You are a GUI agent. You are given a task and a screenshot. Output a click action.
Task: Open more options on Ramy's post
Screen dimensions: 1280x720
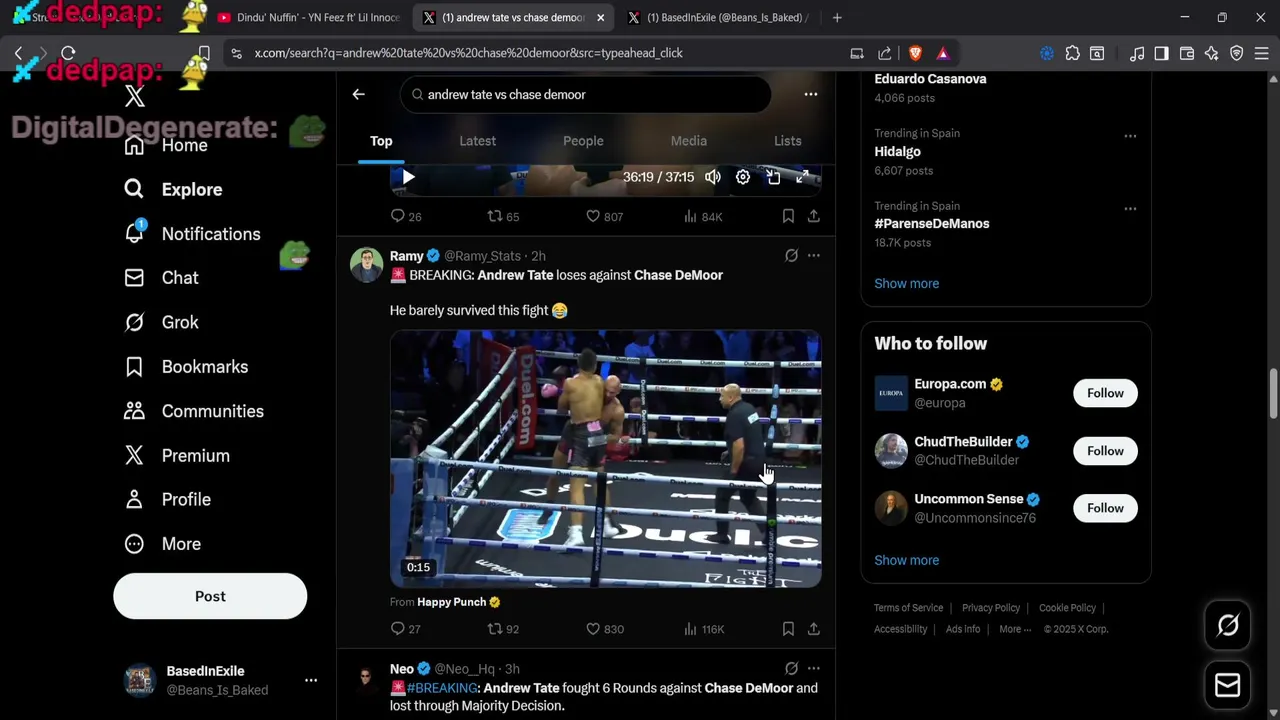(x=814, y=256)
